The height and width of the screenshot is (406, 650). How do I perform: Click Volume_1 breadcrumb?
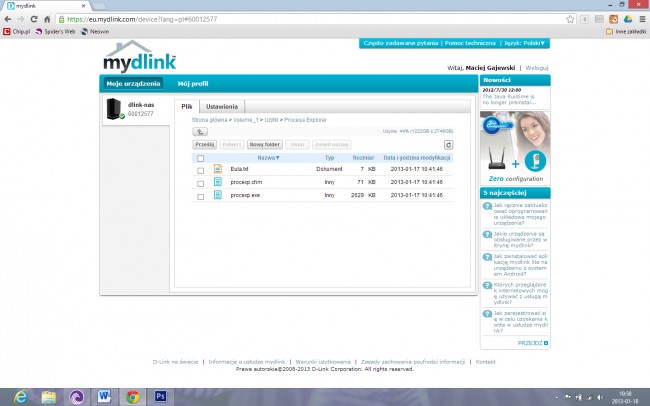point(245,120)
